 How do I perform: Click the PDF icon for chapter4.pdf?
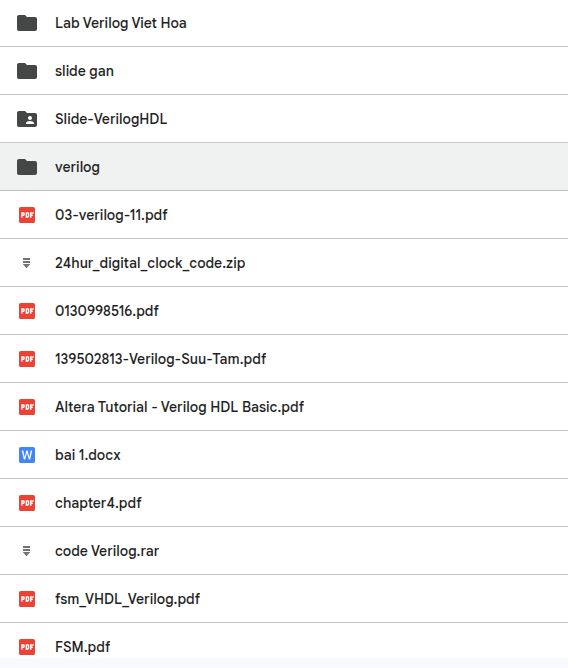(27, 503)
